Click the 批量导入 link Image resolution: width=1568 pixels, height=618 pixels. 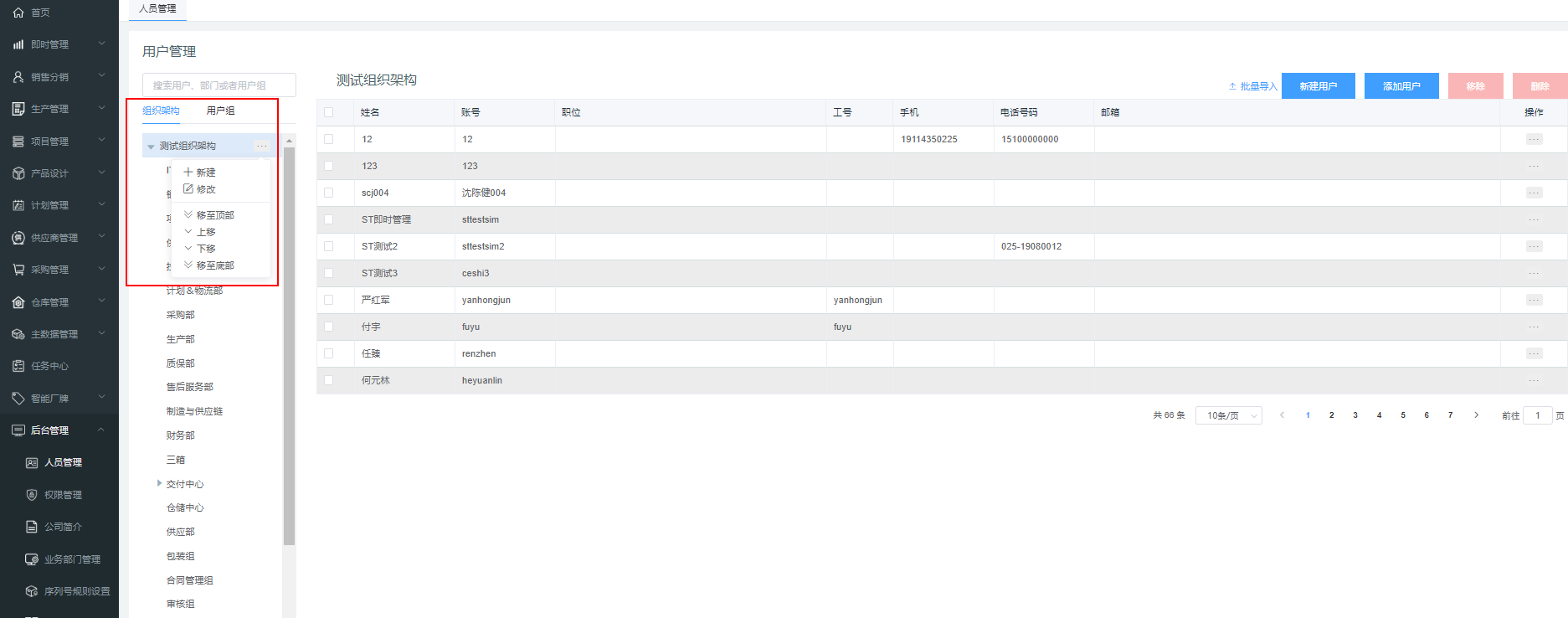coord(1253,86)
